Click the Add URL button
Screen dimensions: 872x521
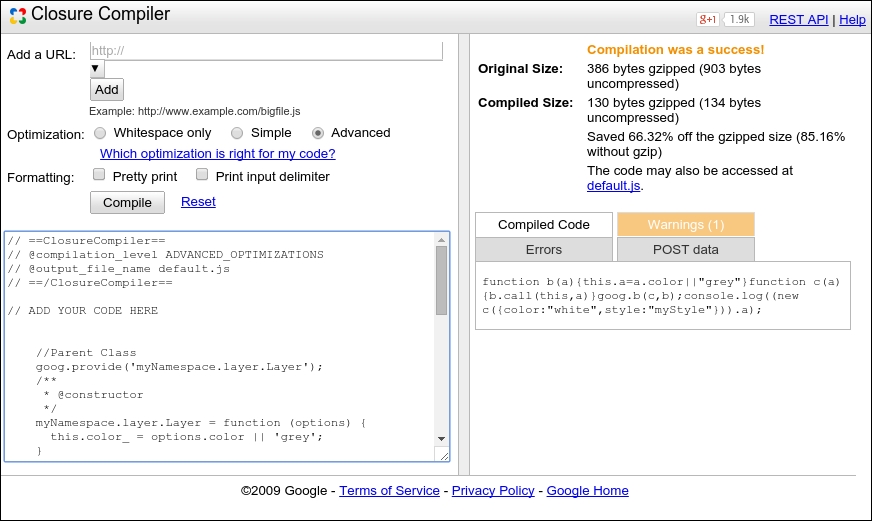click(107, 90)
